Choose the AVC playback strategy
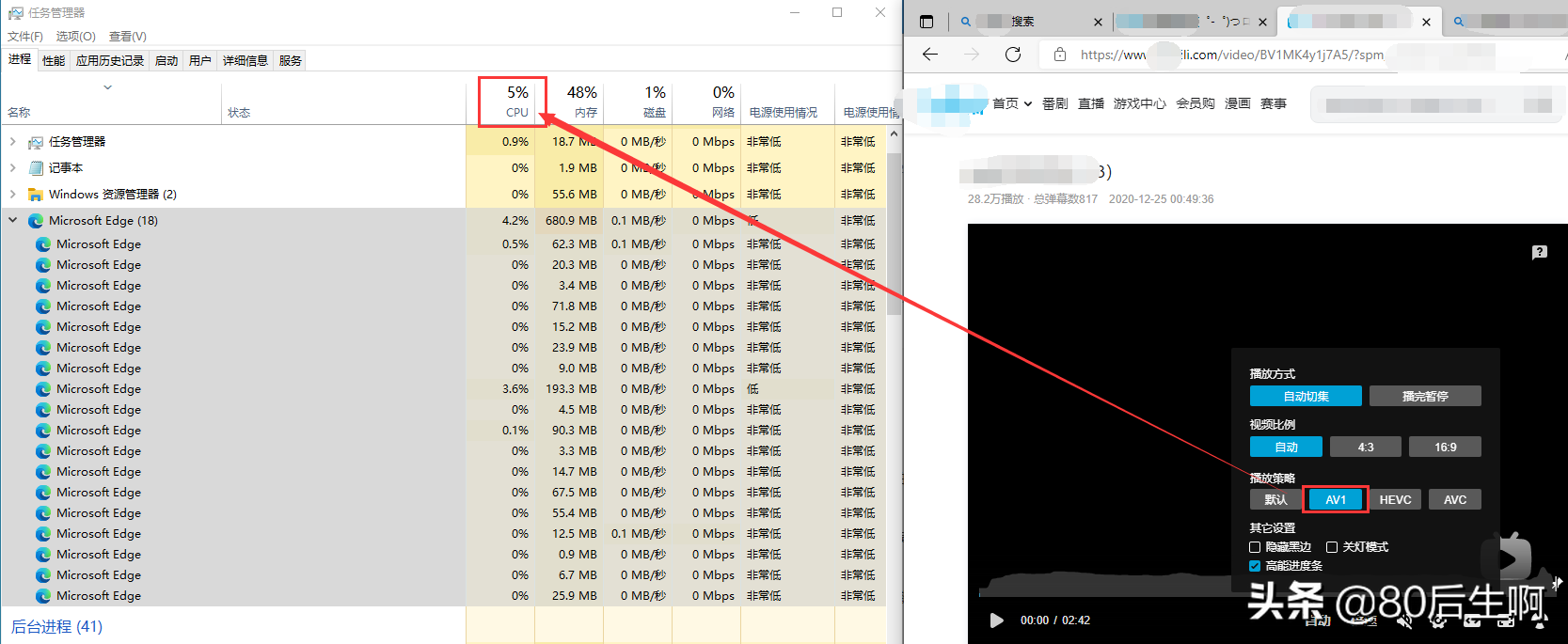Image resolution: width=1568 pixels, height=644 pixels. pyautogui.click(x=1455, y=499)
